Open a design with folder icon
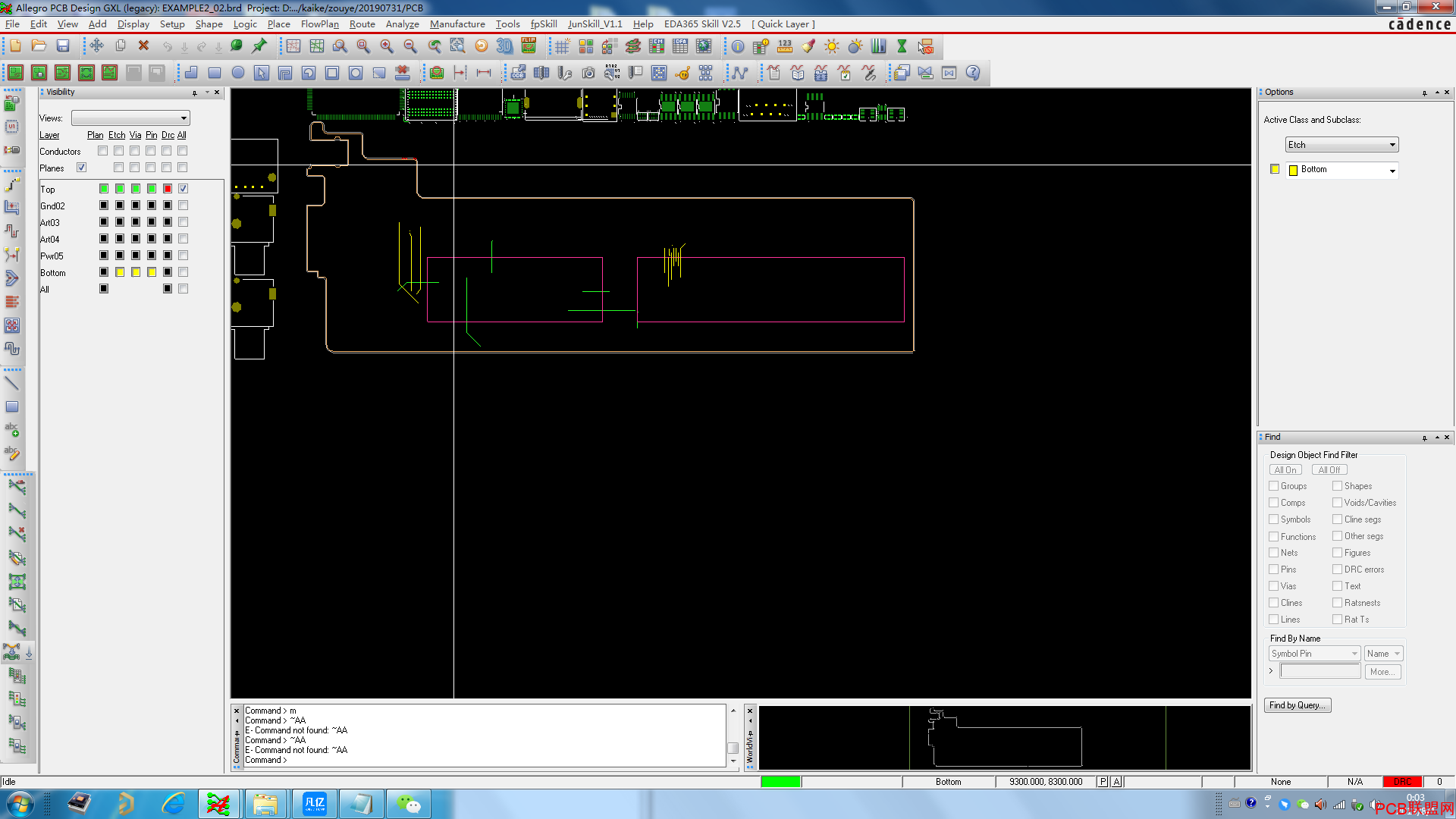This screenshot has height=819, width=1456. [39, 46]
